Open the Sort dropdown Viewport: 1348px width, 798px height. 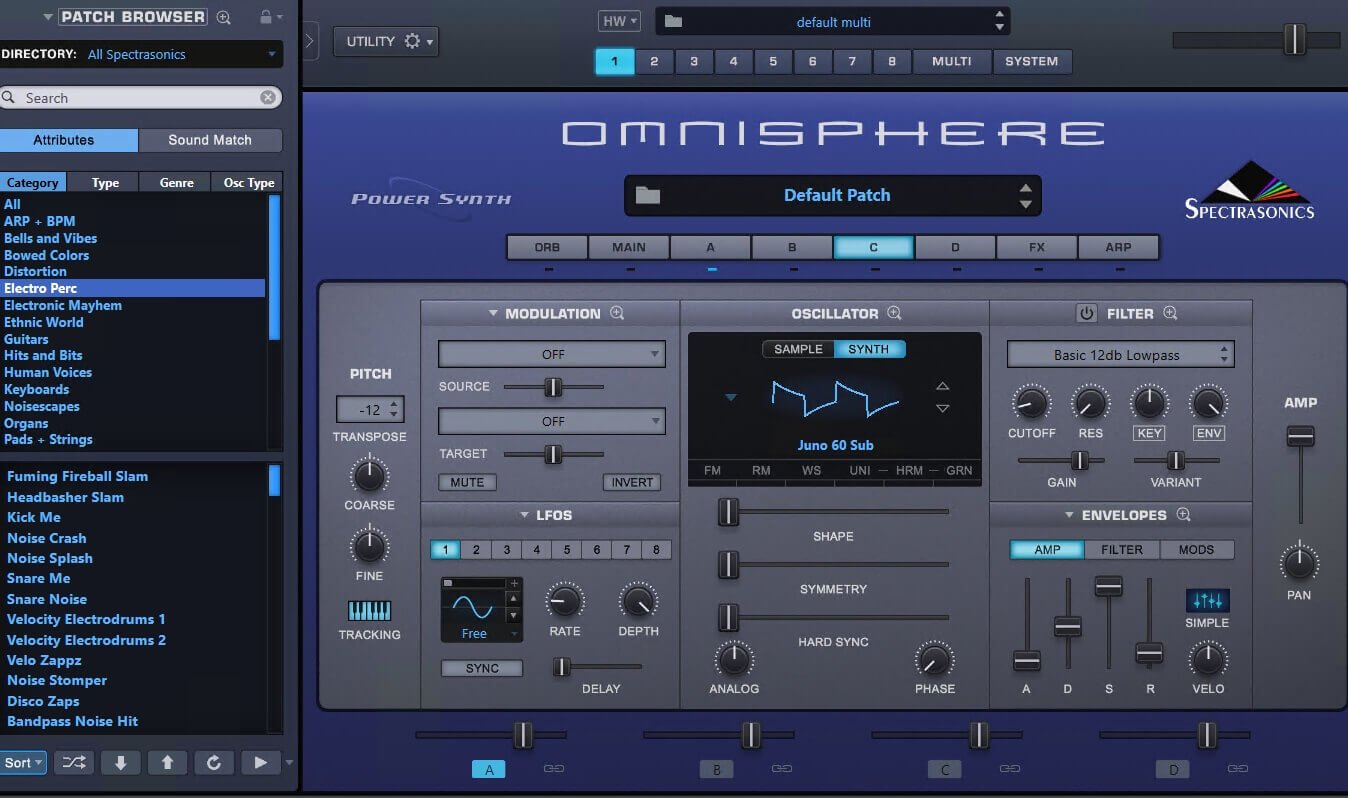[23, 763]
